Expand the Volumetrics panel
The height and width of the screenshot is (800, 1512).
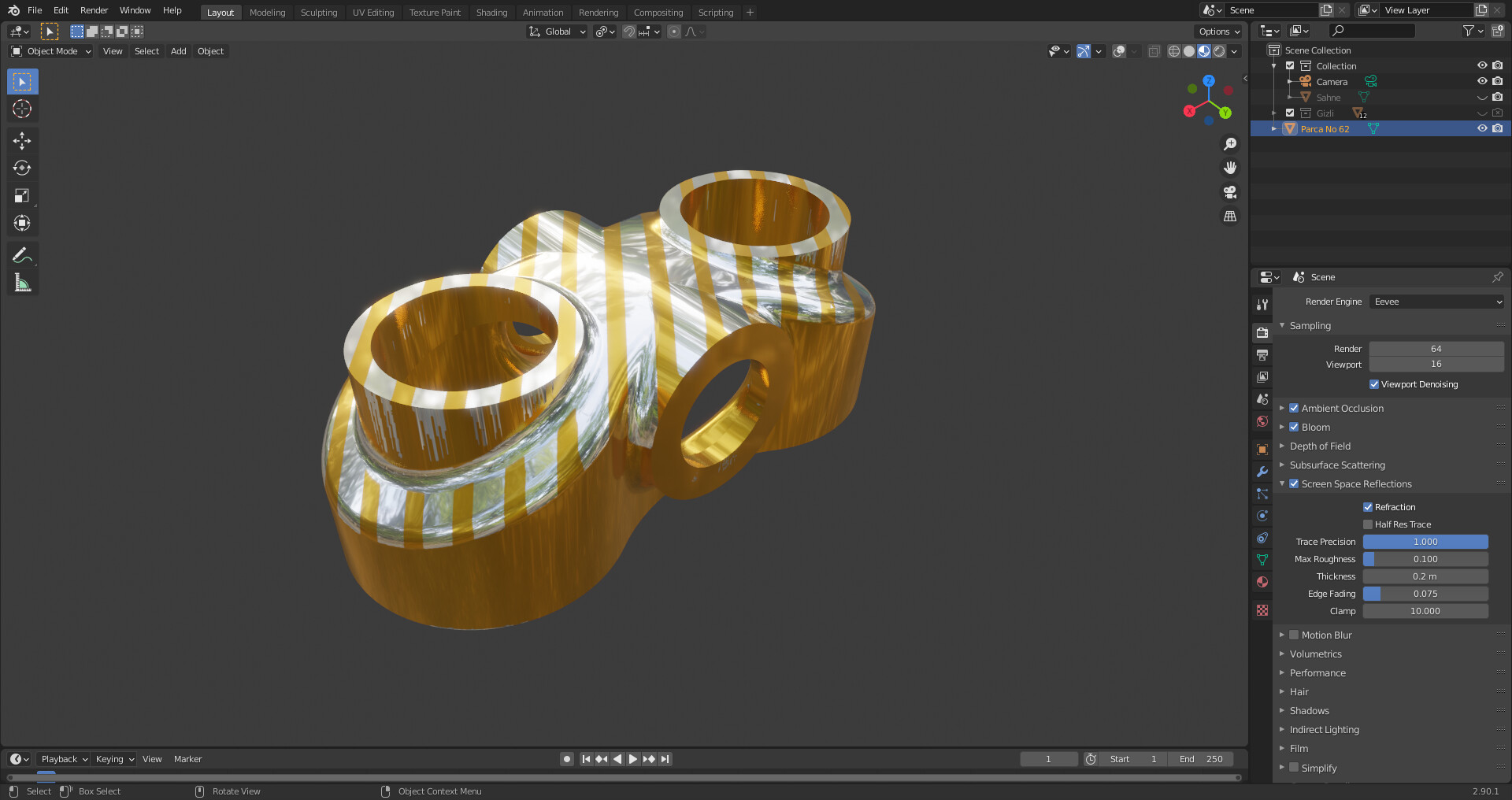[1315, 654]
